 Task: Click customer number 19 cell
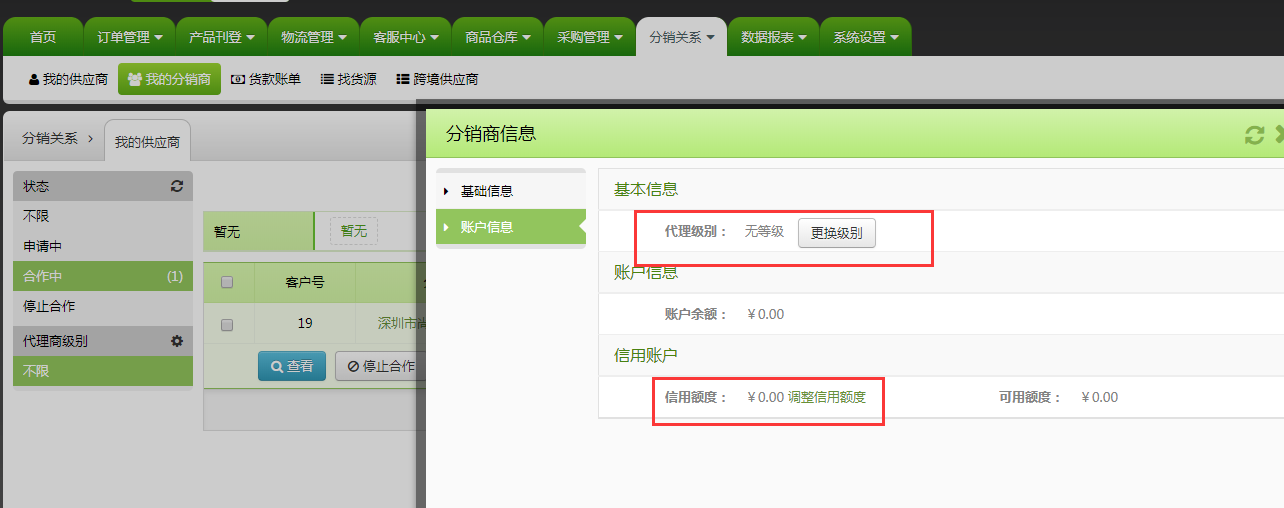coord(305,323)
